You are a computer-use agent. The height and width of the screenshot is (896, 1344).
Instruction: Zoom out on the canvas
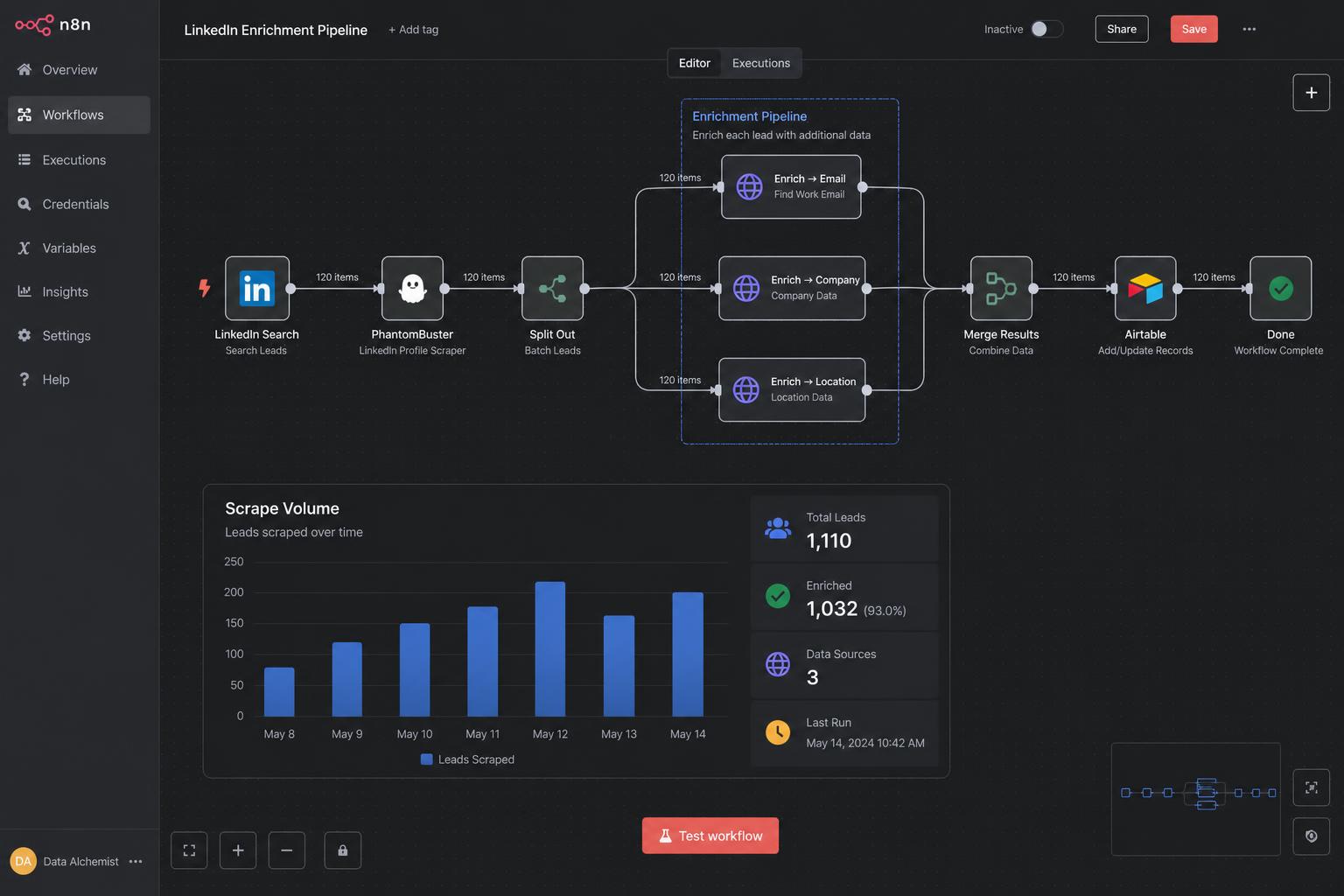pos(287,850)
